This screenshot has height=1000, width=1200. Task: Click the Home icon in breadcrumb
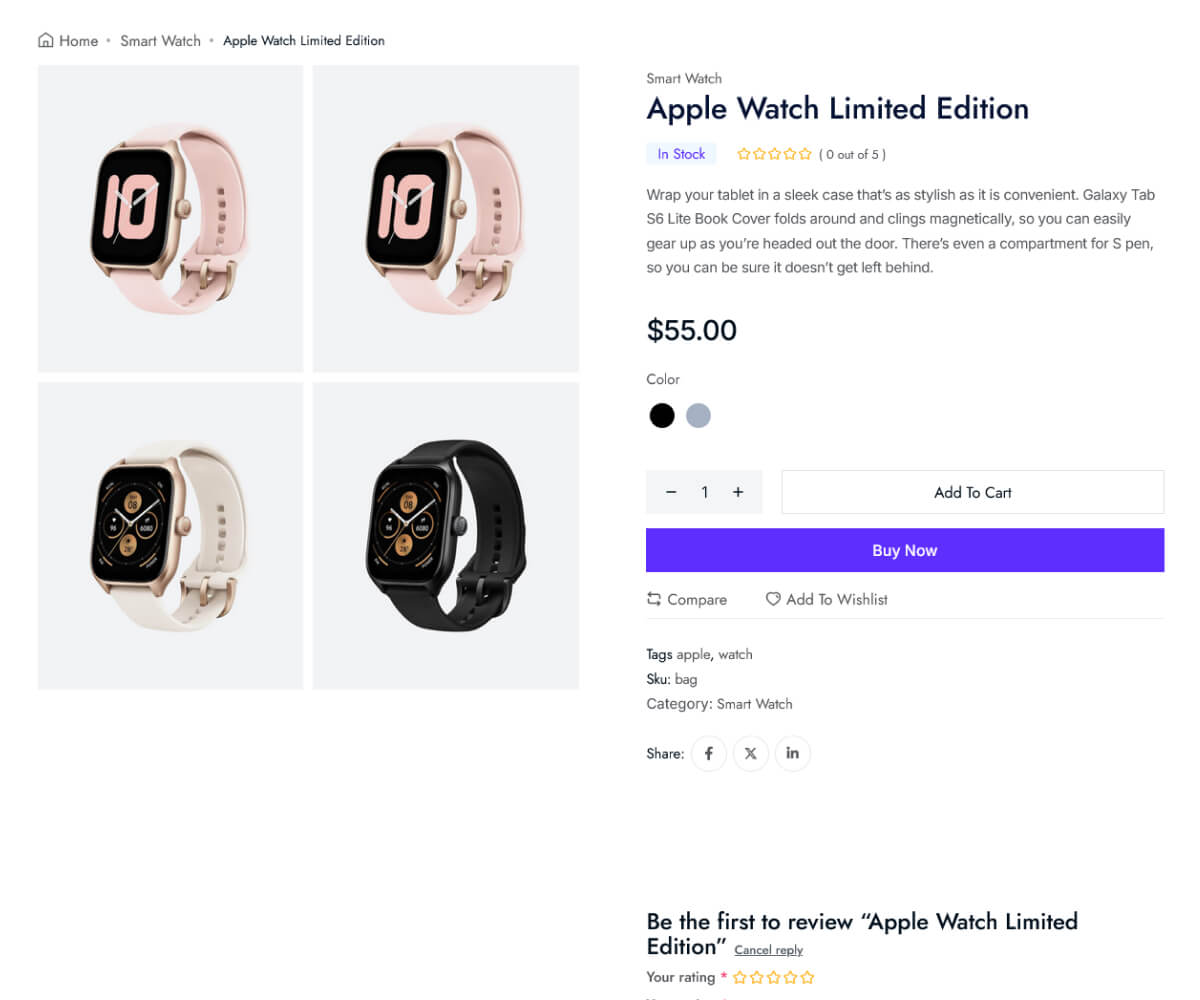click(x=46, y=41)
